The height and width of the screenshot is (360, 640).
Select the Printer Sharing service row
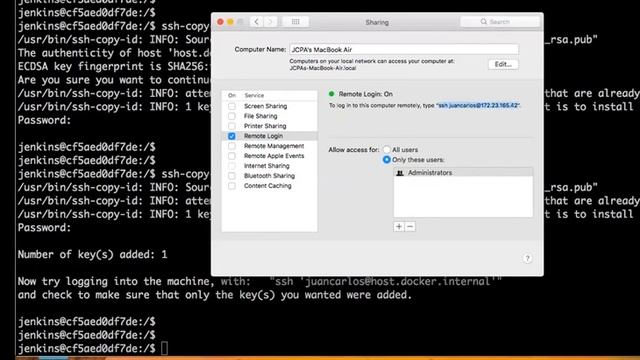(269, 126)
